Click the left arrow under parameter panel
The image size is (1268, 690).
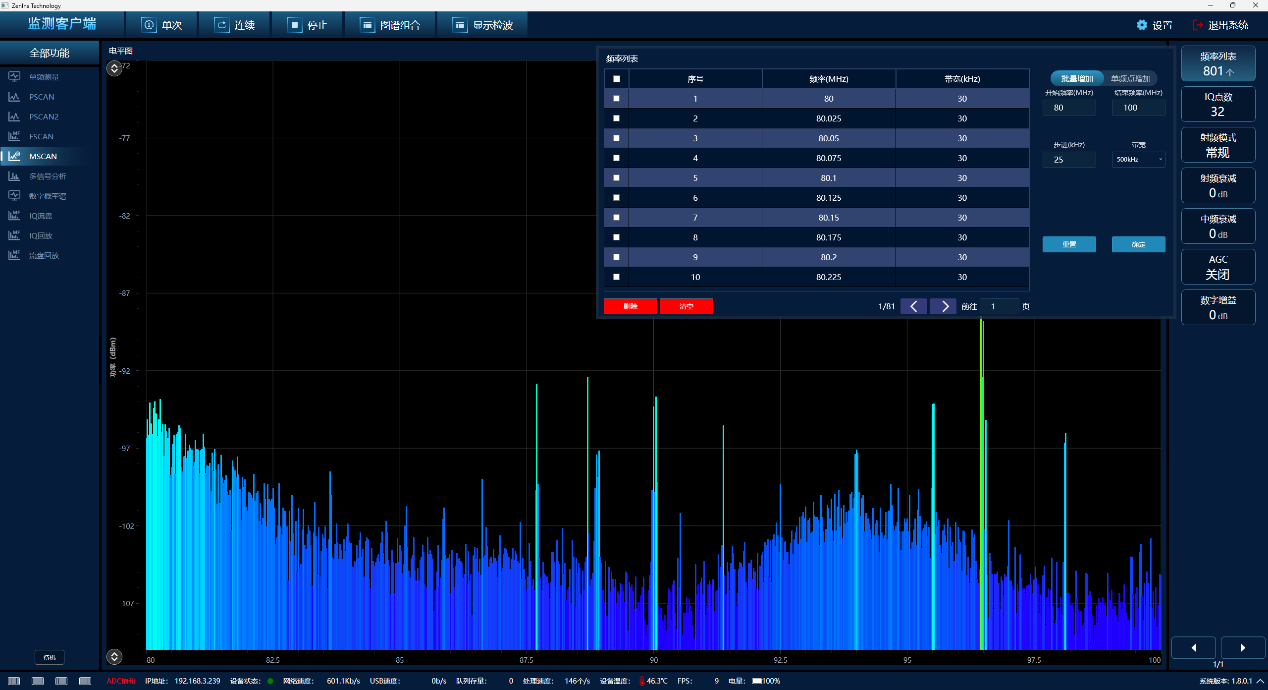click(1193, 648)
